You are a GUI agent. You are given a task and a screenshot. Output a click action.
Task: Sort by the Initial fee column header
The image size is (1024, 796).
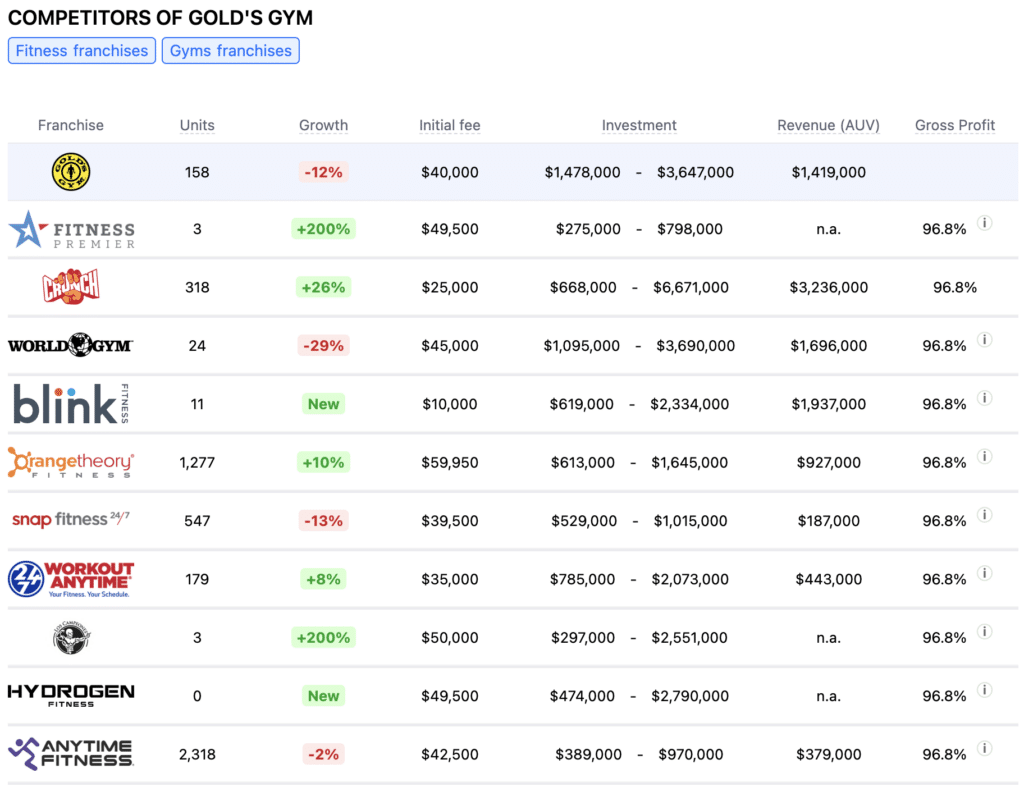coord(449,125)
